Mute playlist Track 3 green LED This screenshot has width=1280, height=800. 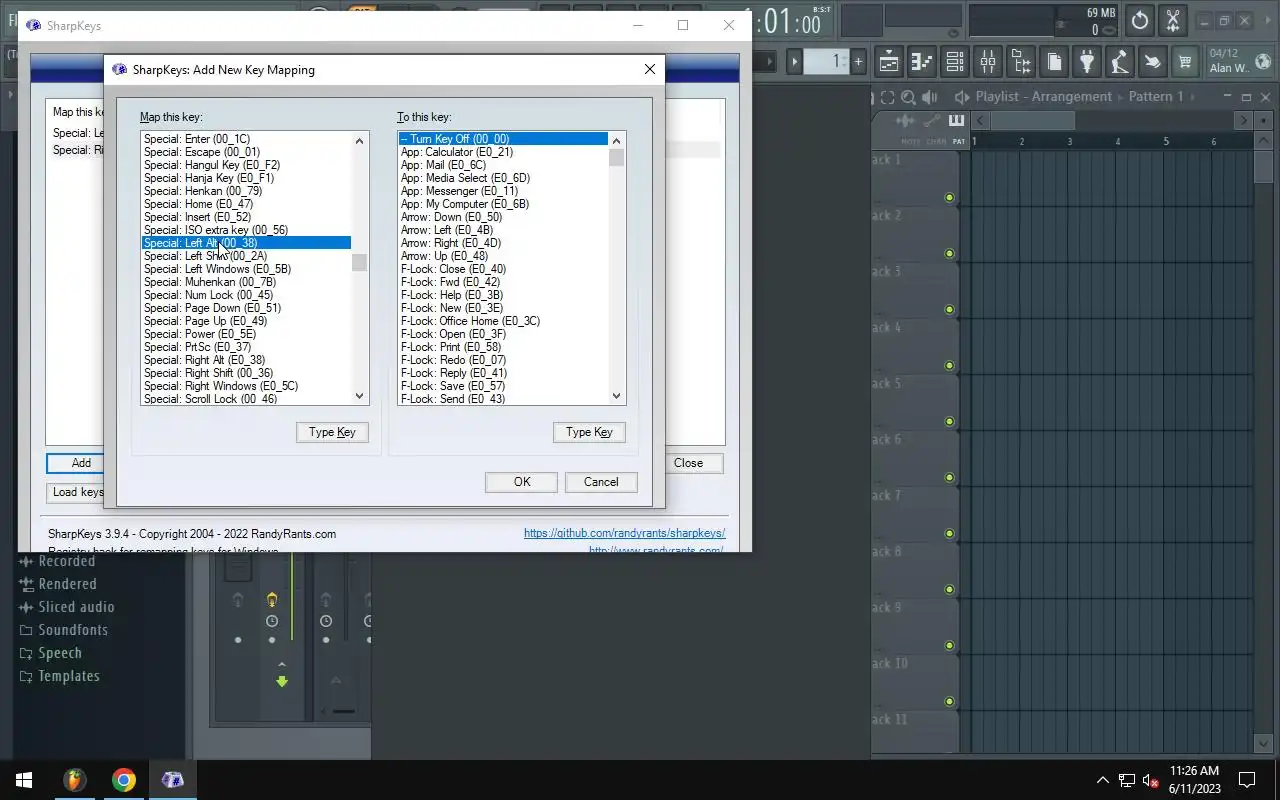tap(949, 309)
